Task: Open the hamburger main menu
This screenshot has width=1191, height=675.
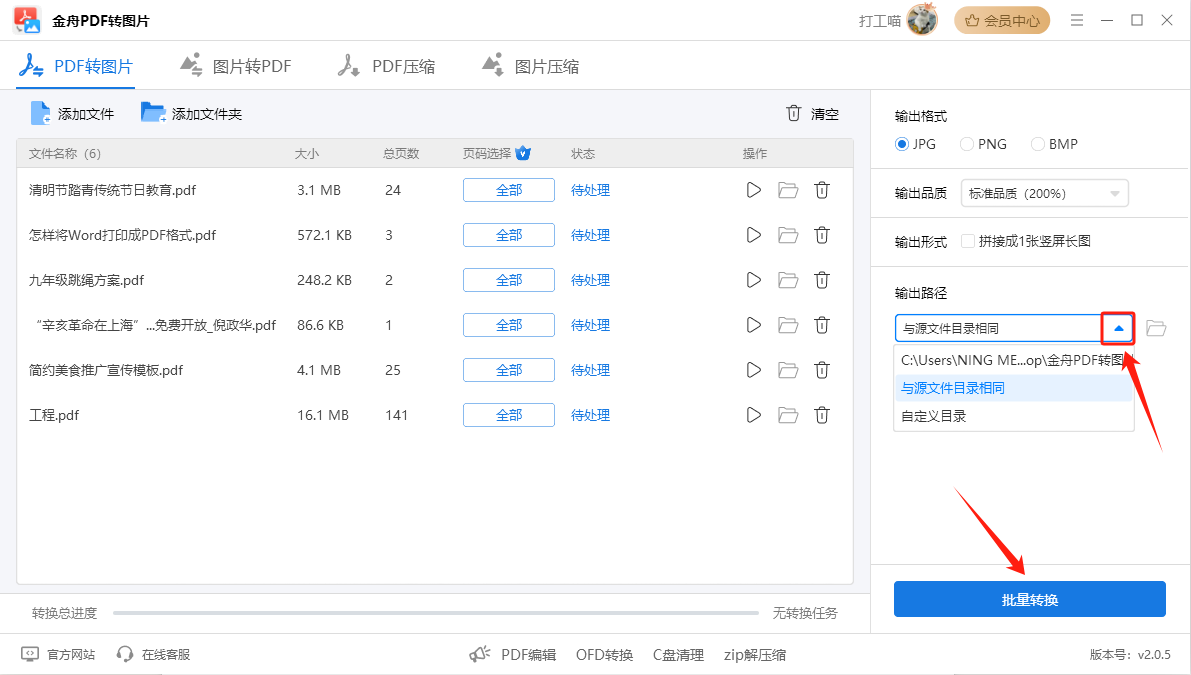Action: tap(1076, 21)
